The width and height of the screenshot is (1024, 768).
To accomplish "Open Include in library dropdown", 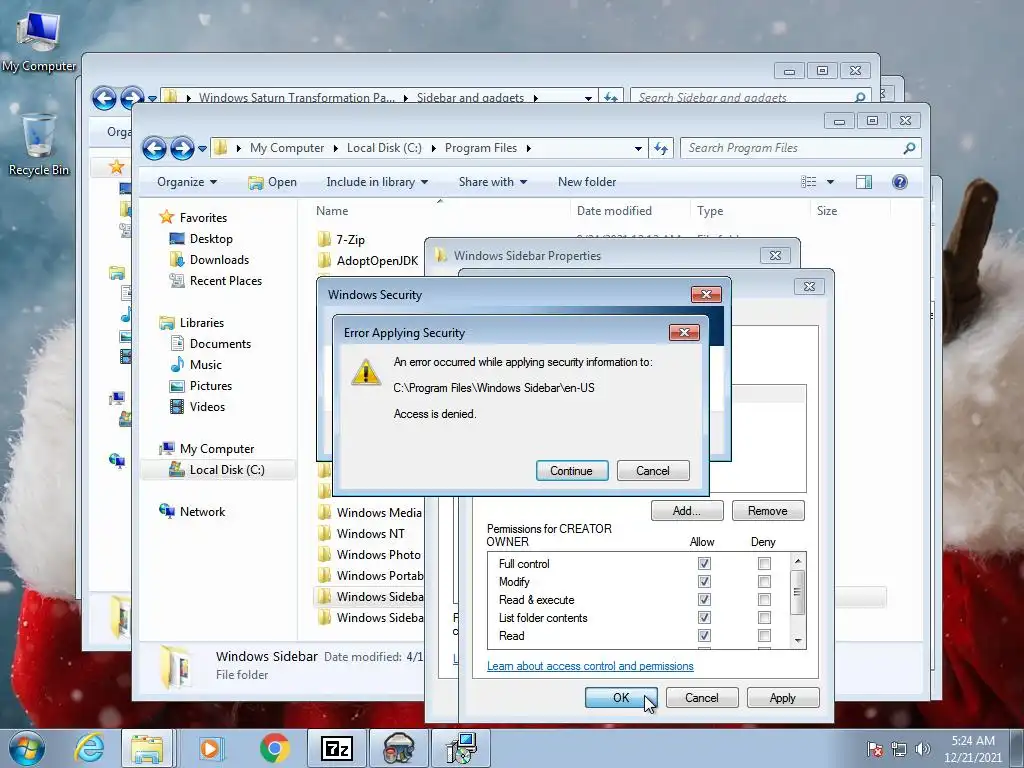I will 377,182.
